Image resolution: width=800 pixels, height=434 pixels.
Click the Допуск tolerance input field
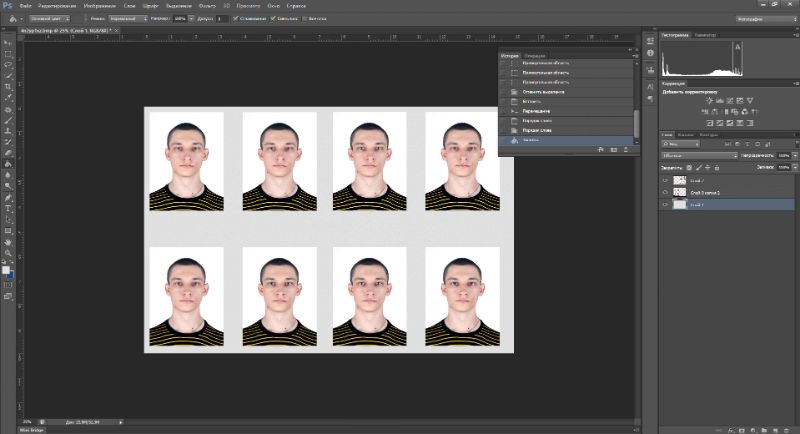tap(221, 18)
